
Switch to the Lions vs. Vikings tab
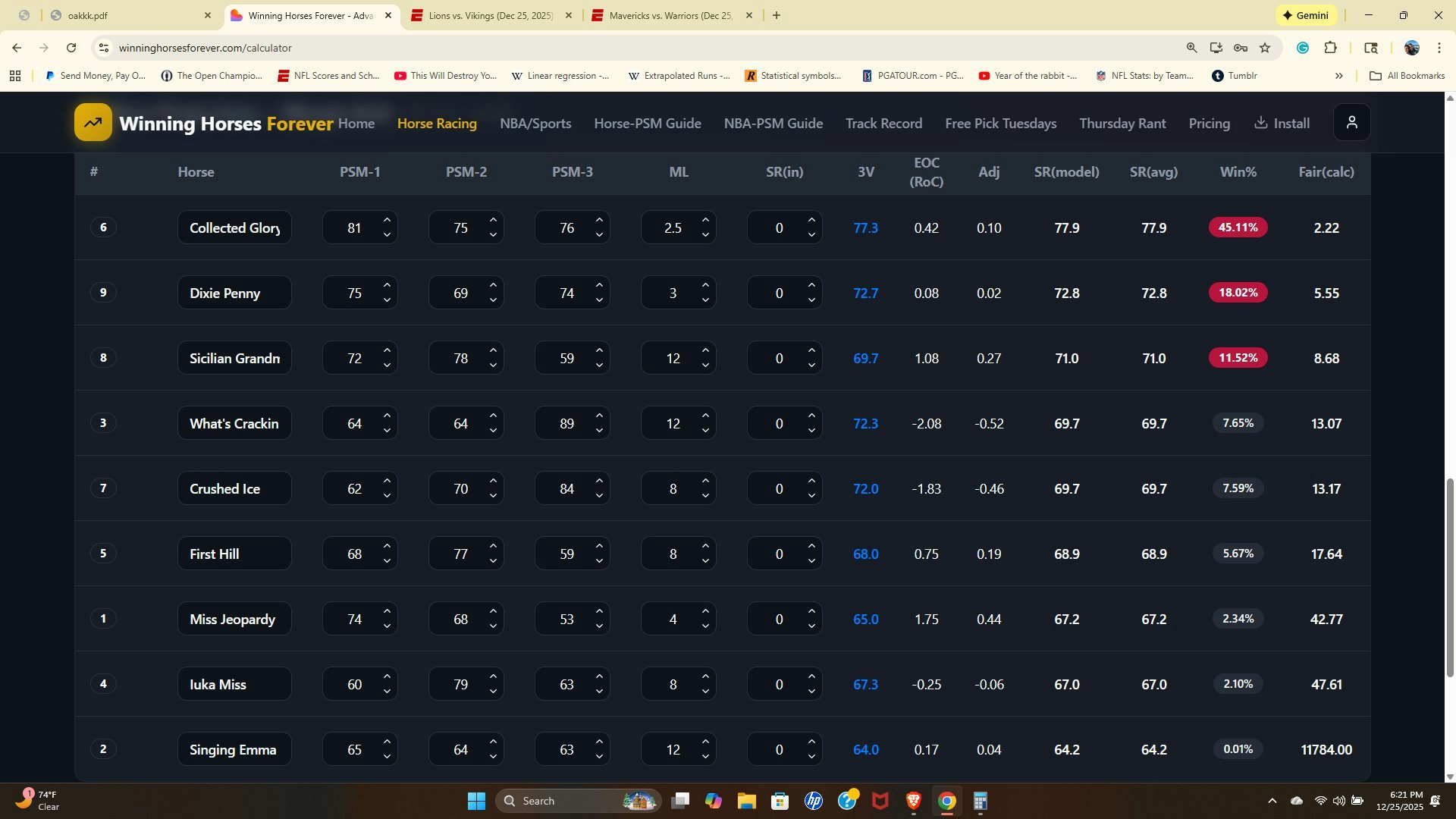tap(491, 15)
